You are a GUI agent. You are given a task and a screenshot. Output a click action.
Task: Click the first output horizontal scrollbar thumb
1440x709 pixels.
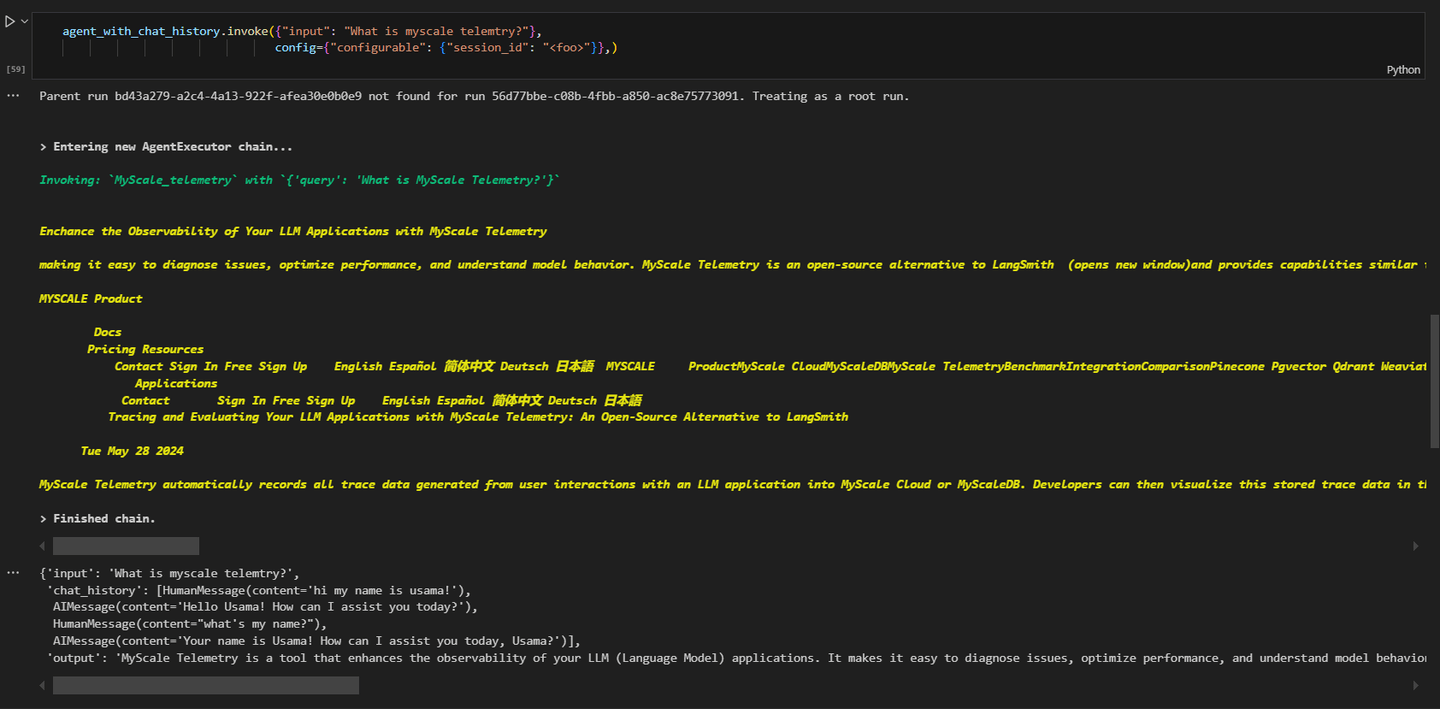pos(126,546)
